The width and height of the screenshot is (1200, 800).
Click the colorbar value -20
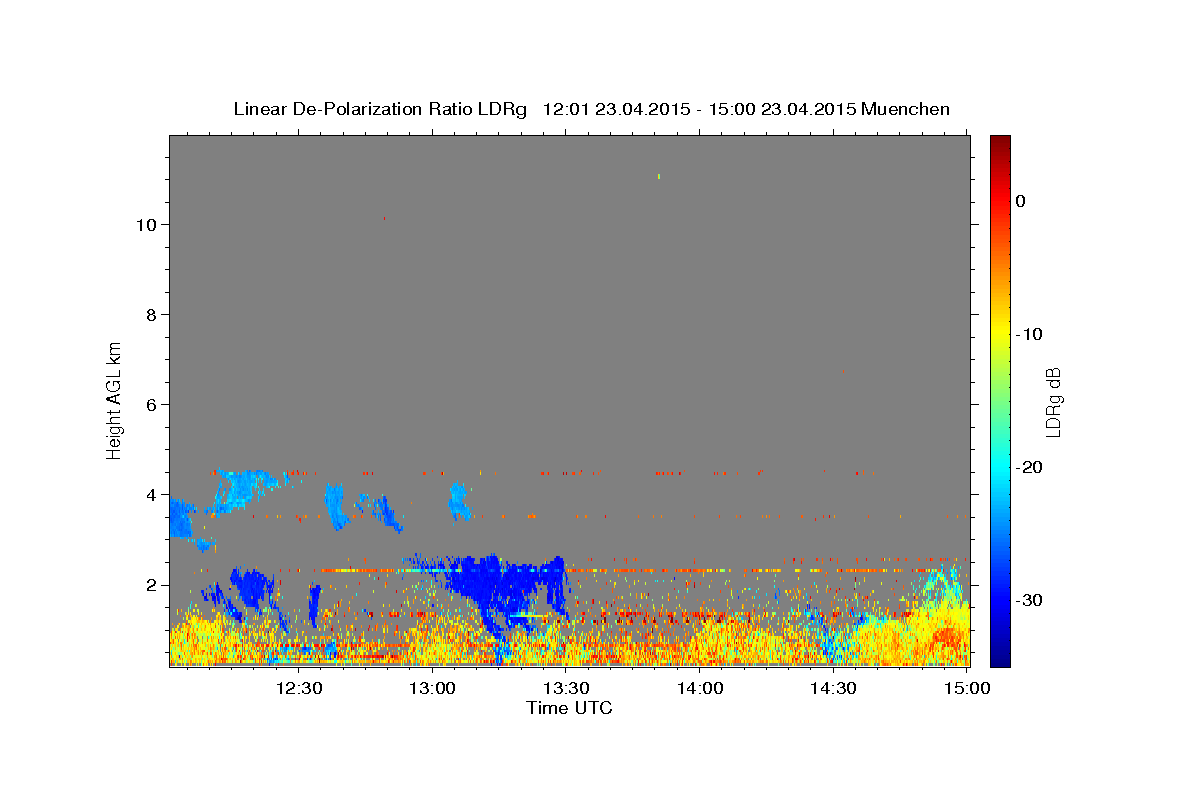(x=1030, y=467)
